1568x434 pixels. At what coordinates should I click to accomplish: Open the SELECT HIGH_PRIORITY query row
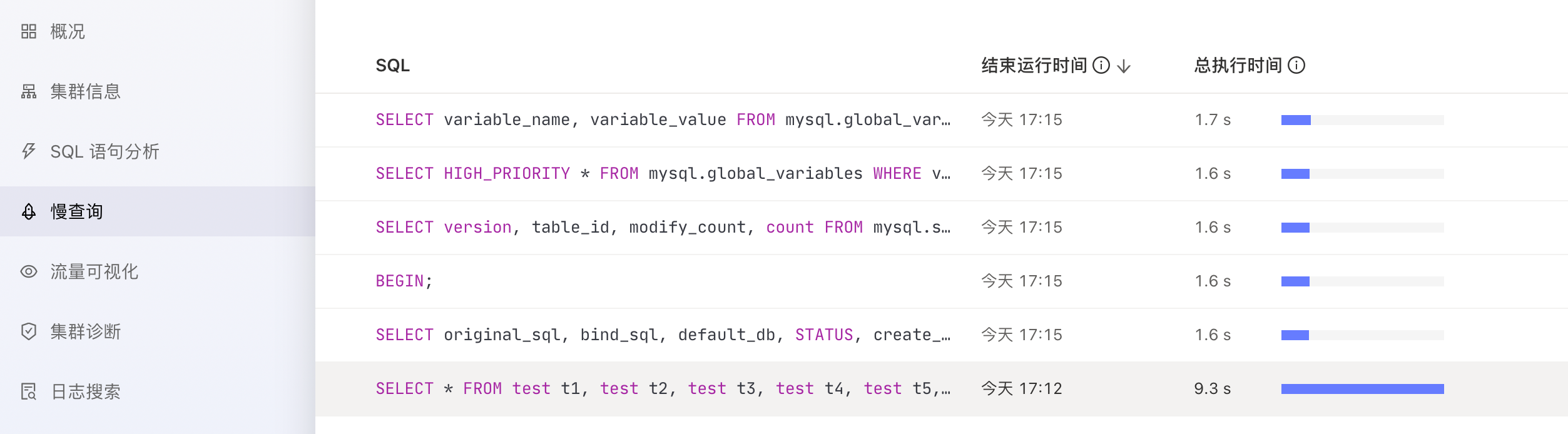662,173
